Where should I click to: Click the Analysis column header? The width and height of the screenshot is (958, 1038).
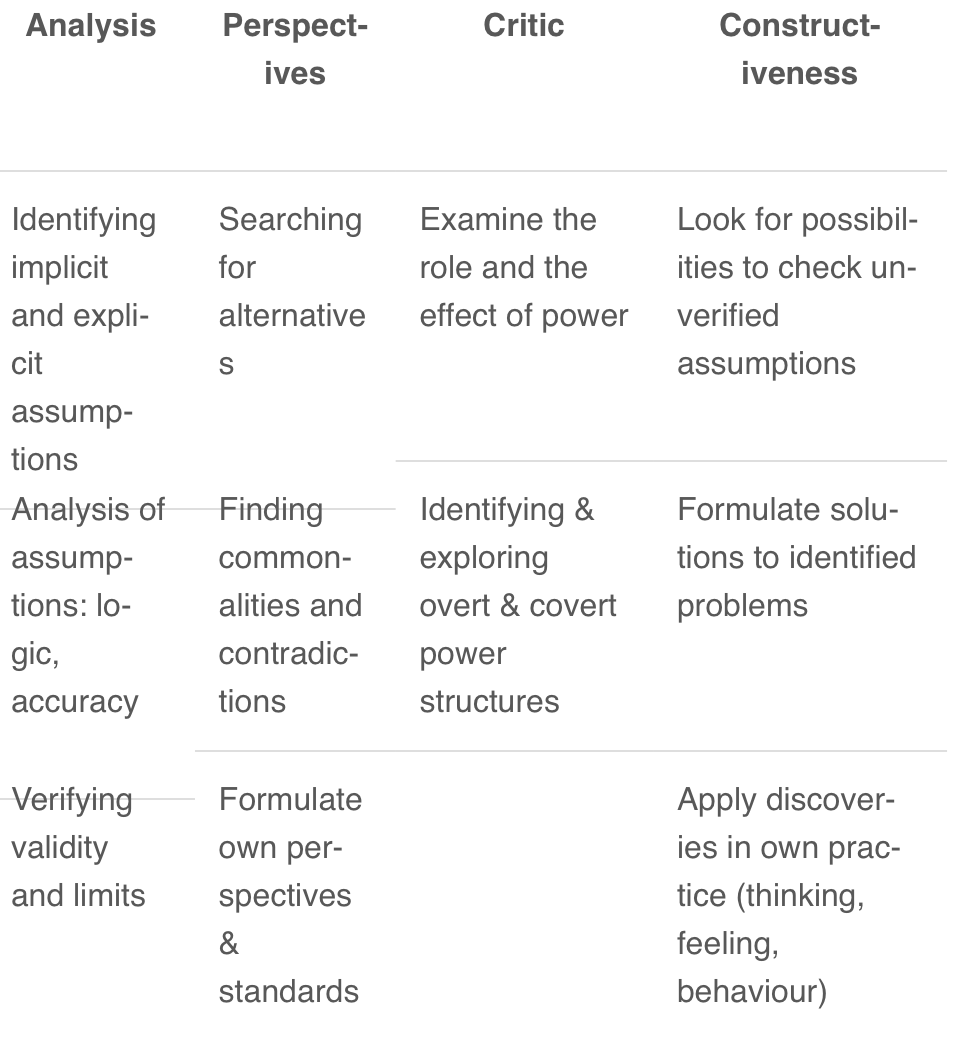[91, 26]
